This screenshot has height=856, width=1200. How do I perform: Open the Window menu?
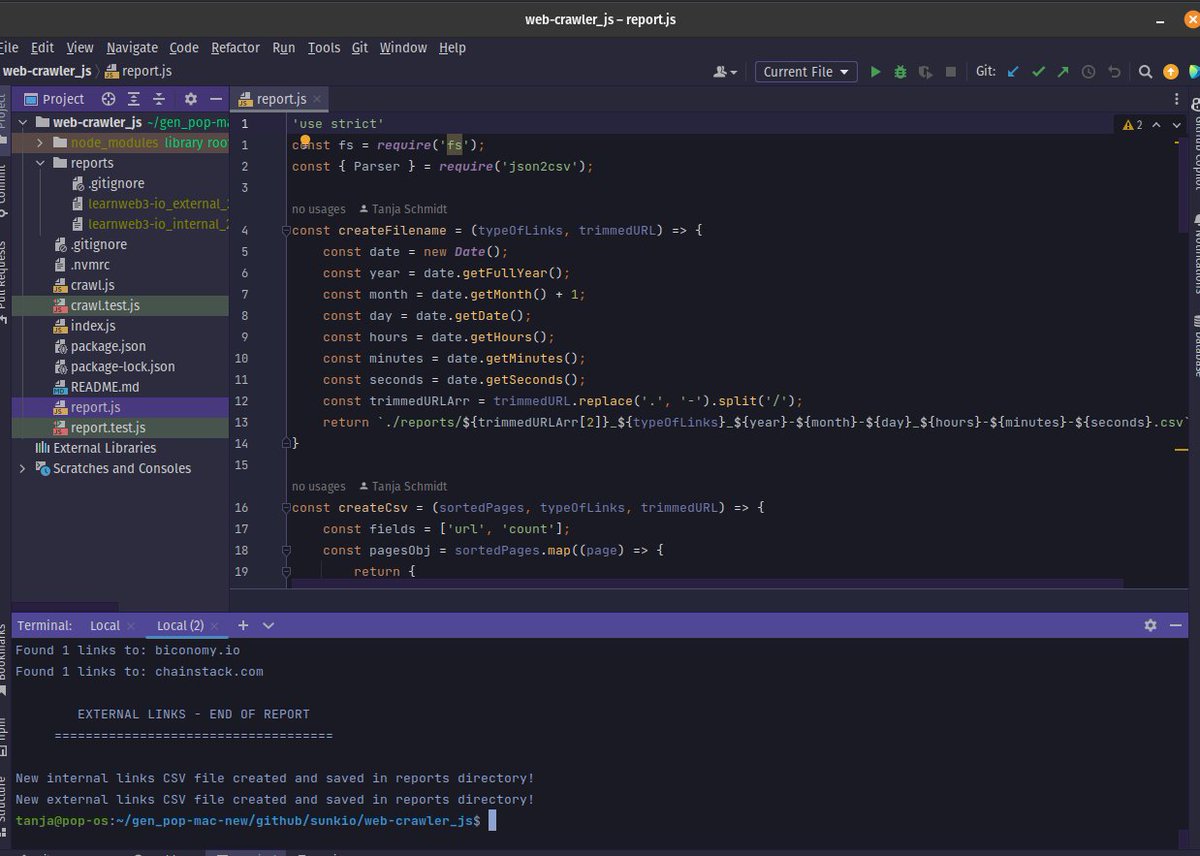(x=403, y=47)
